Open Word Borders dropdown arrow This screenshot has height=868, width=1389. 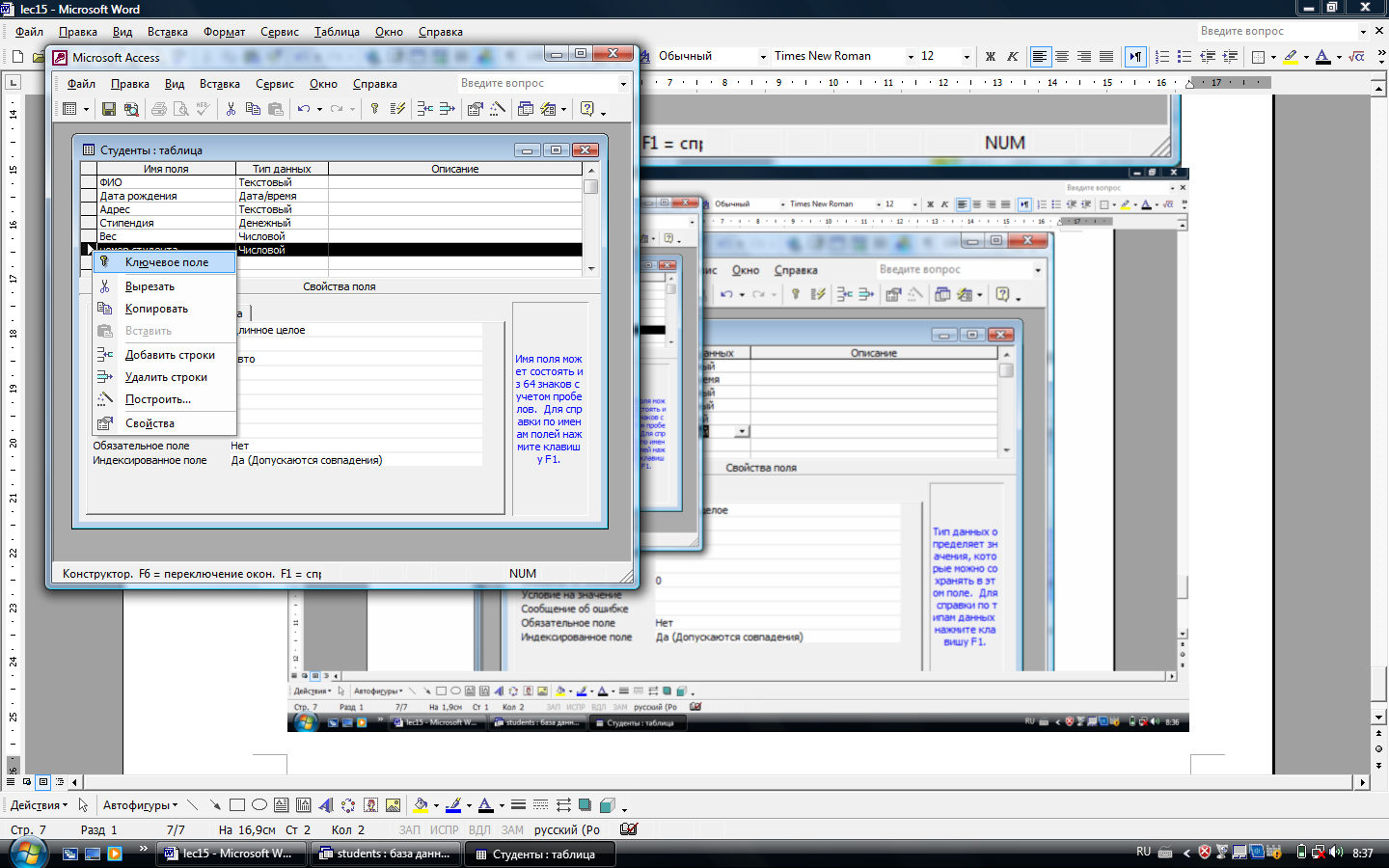click(x=1273, y=57)
